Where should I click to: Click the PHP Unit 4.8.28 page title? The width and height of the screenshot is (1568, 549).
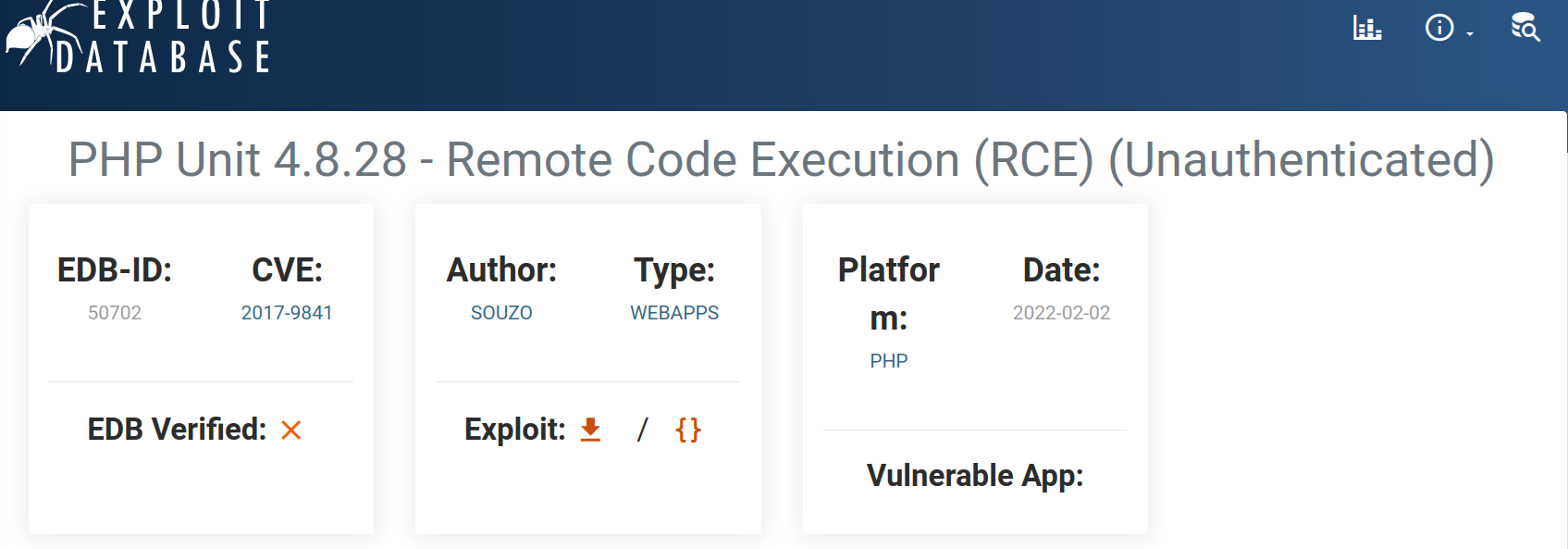click(782, 159)
